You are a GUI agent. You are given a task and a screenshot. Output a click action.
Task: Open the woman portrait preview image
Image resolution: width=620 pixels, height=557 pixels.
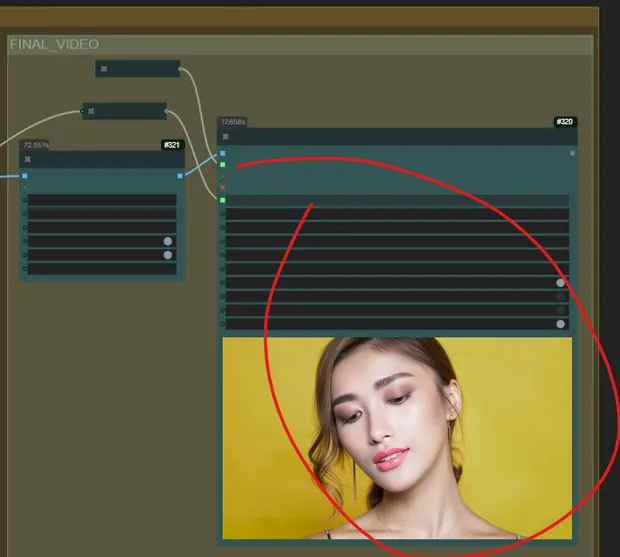point(397,437)
